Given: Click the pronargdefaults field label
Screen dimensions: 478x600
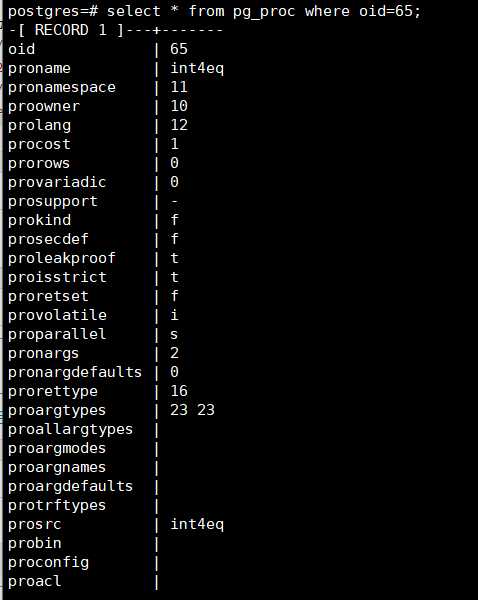Looking at the screenshot, I should [x=75, y=372].
